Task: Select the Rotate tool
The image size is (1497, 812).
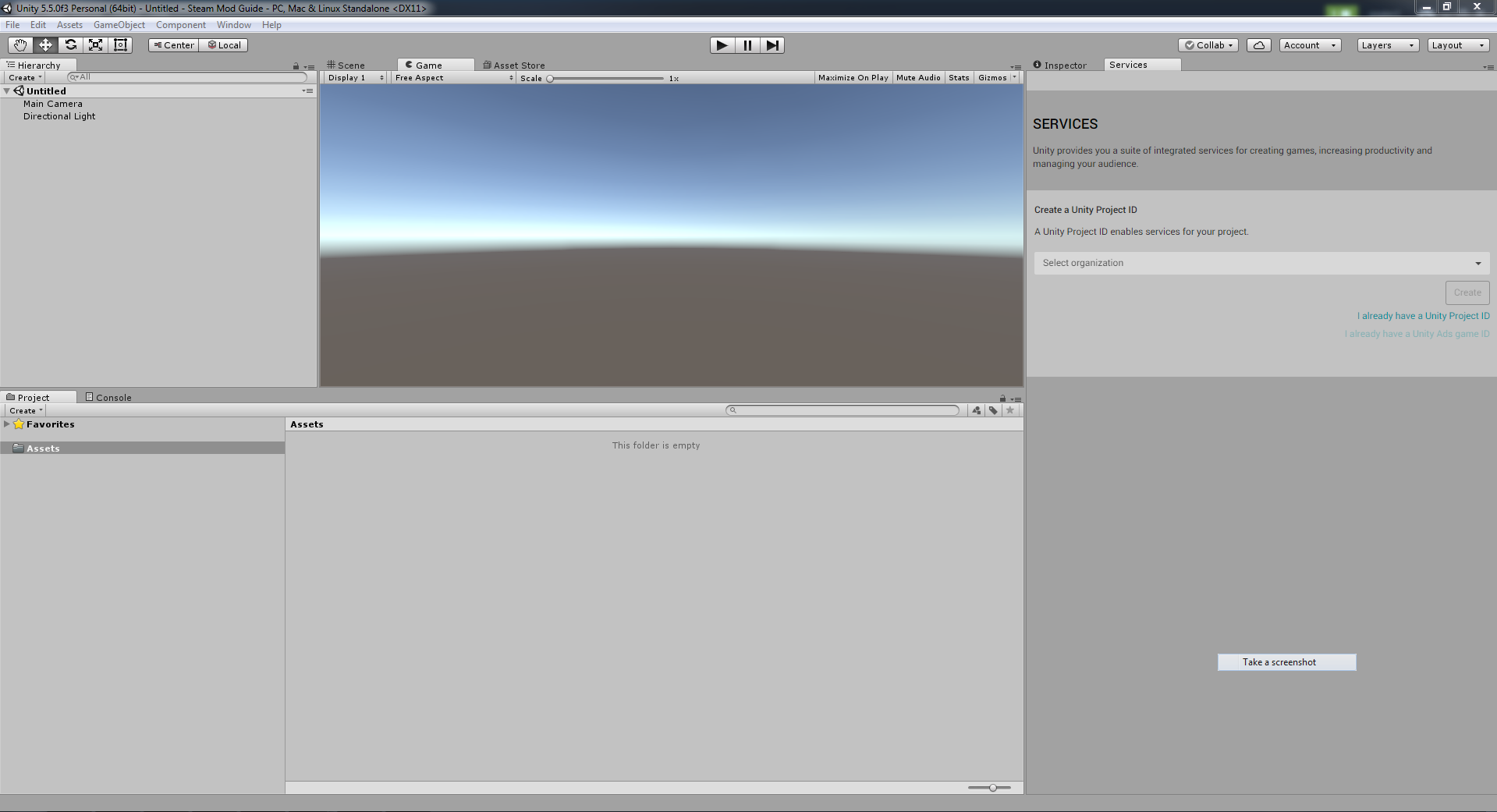Action: click(70, 45)
